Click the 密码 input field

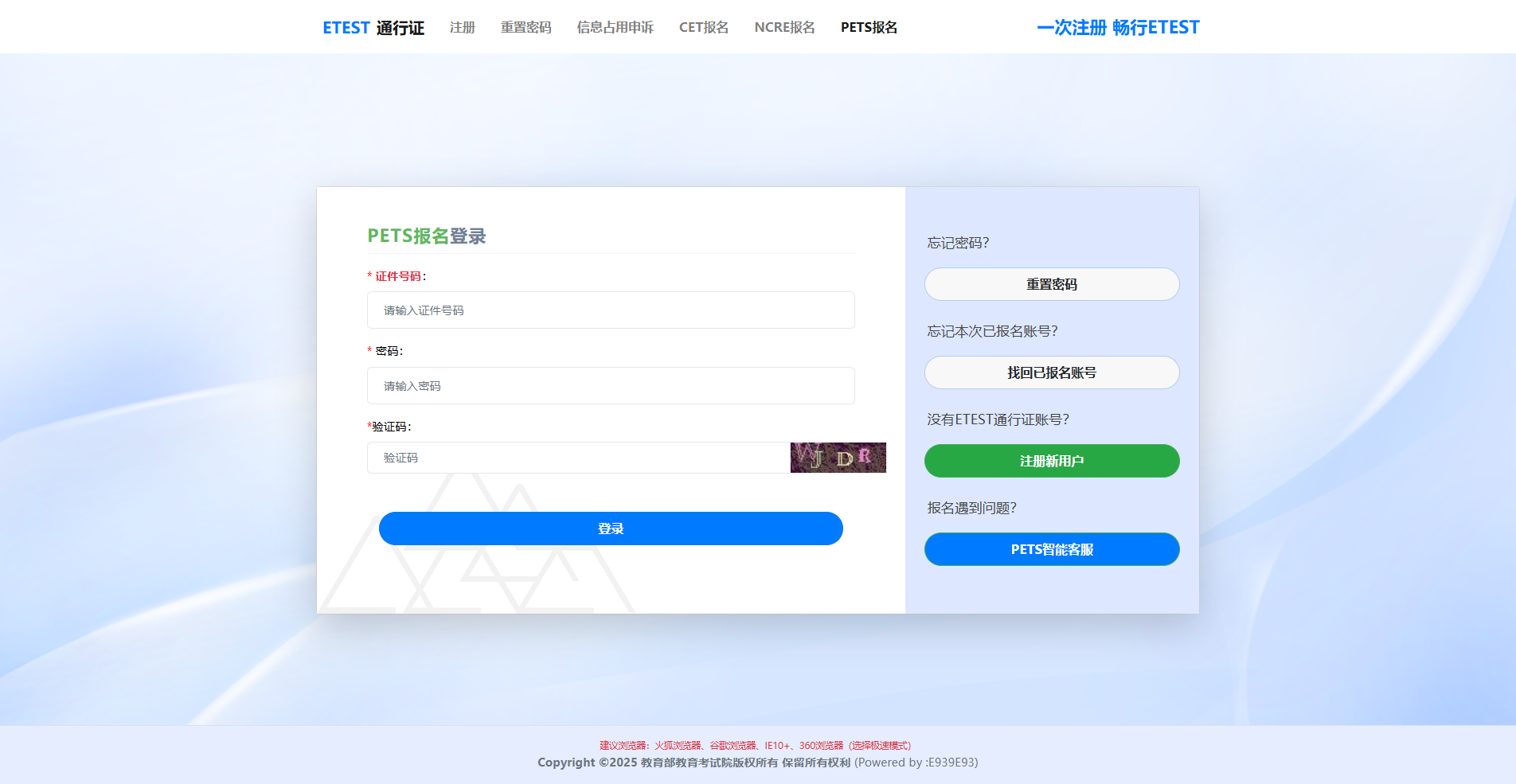[x=610, y=385]
